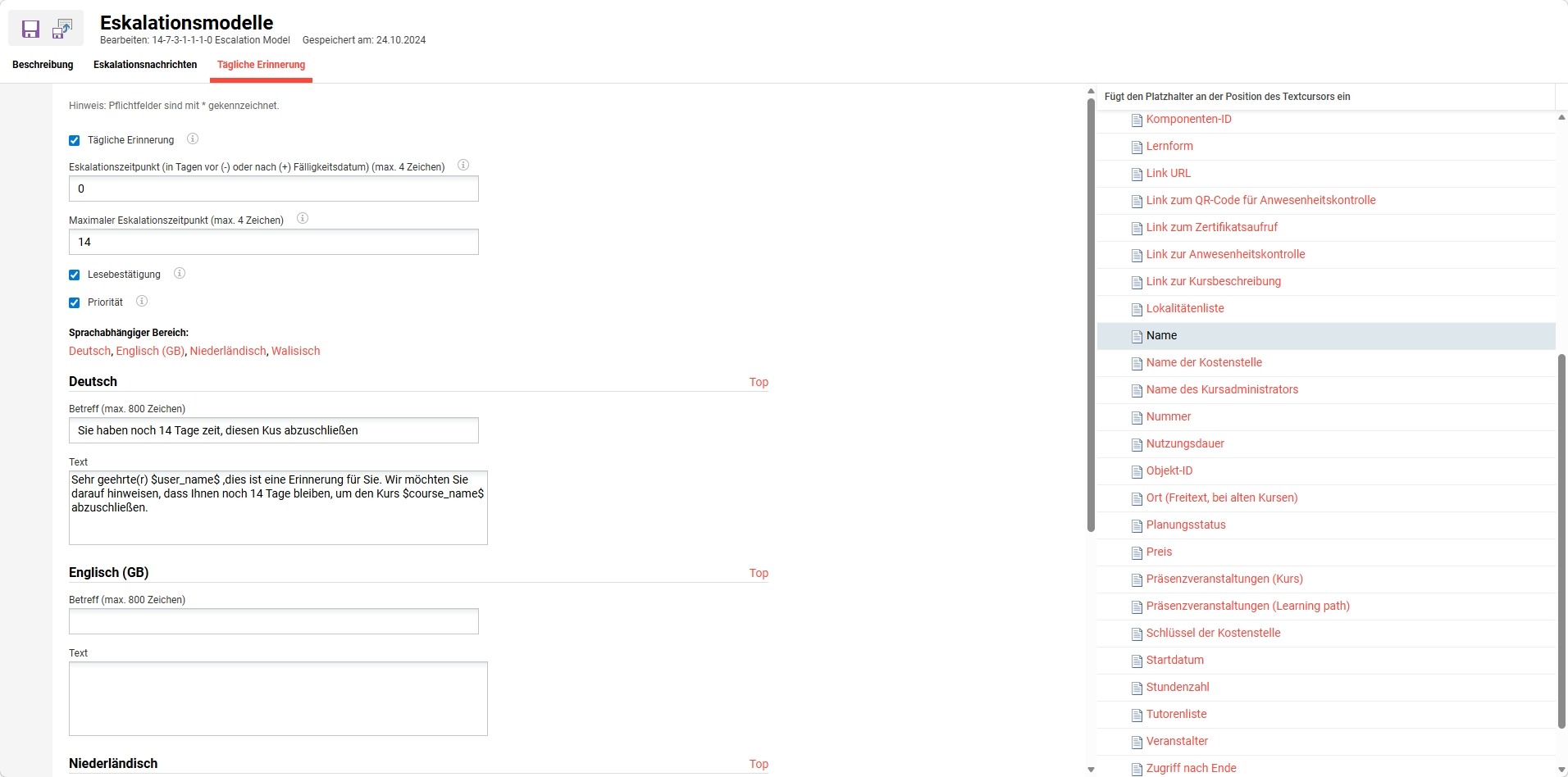Focus the Eskalationszeitpunkt input with value 0
Screen dimensions: 1568x777
point(274,189)
